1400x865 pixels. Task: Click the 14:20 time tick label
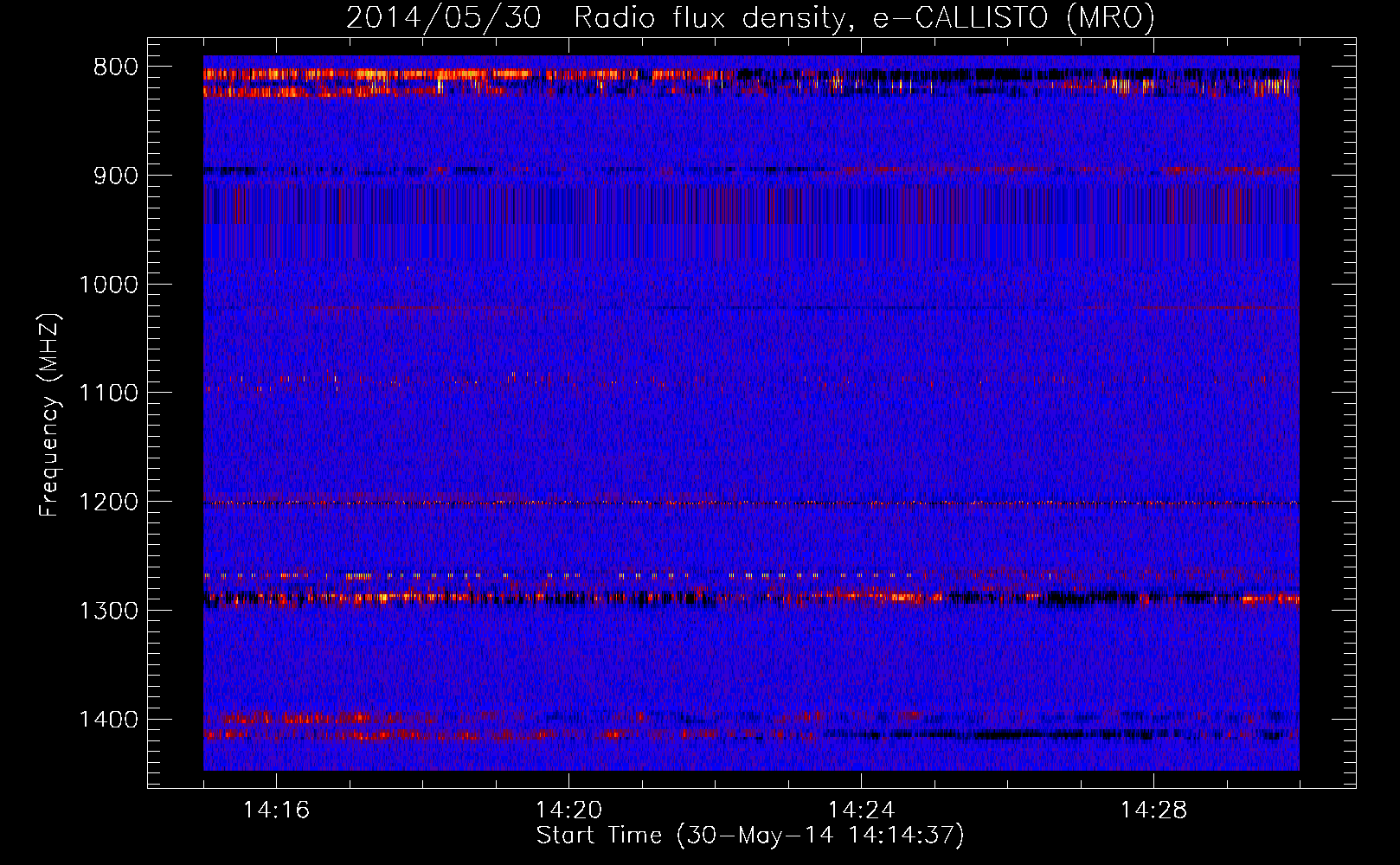[568, 811]
